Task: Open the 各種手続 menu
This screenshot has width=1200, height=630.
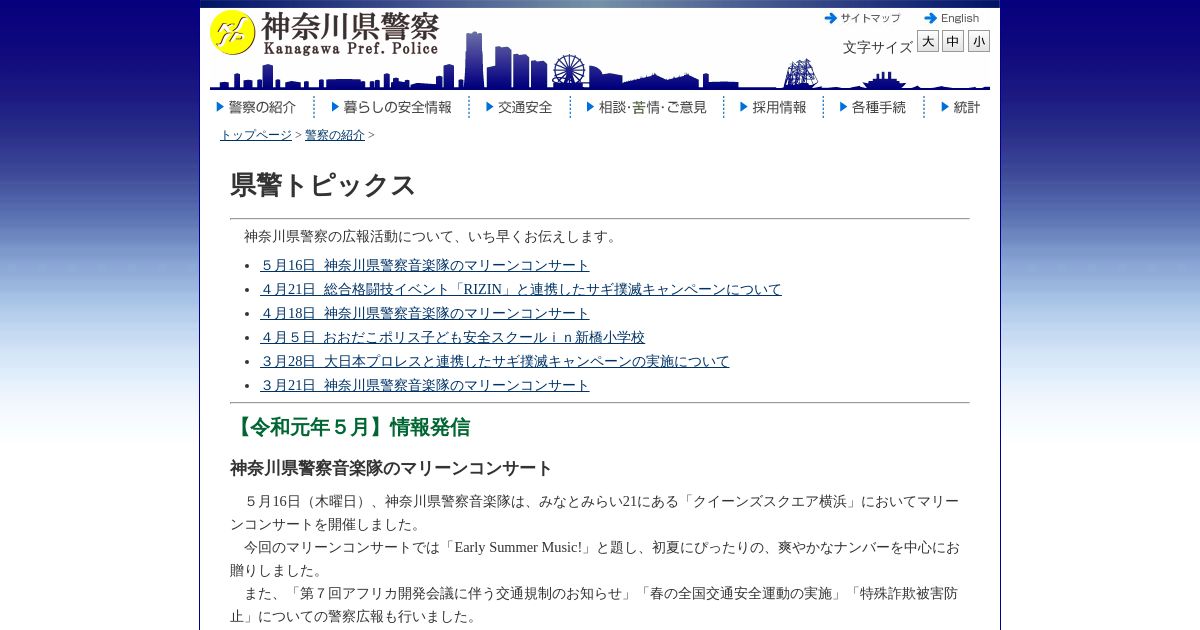Action: [872, 107]
